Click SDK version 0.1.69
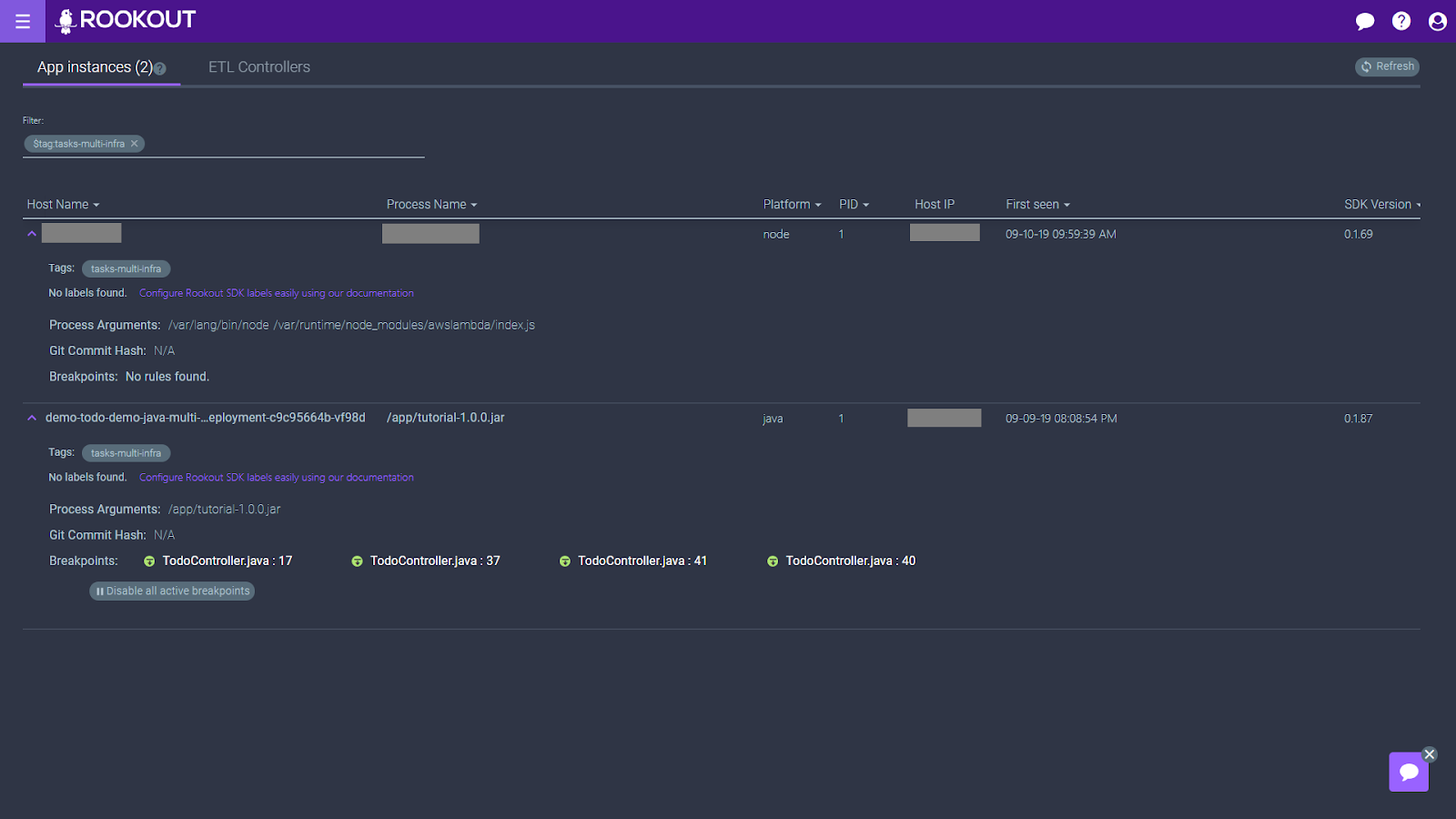1456x819 pixels. pos(1359,234)
